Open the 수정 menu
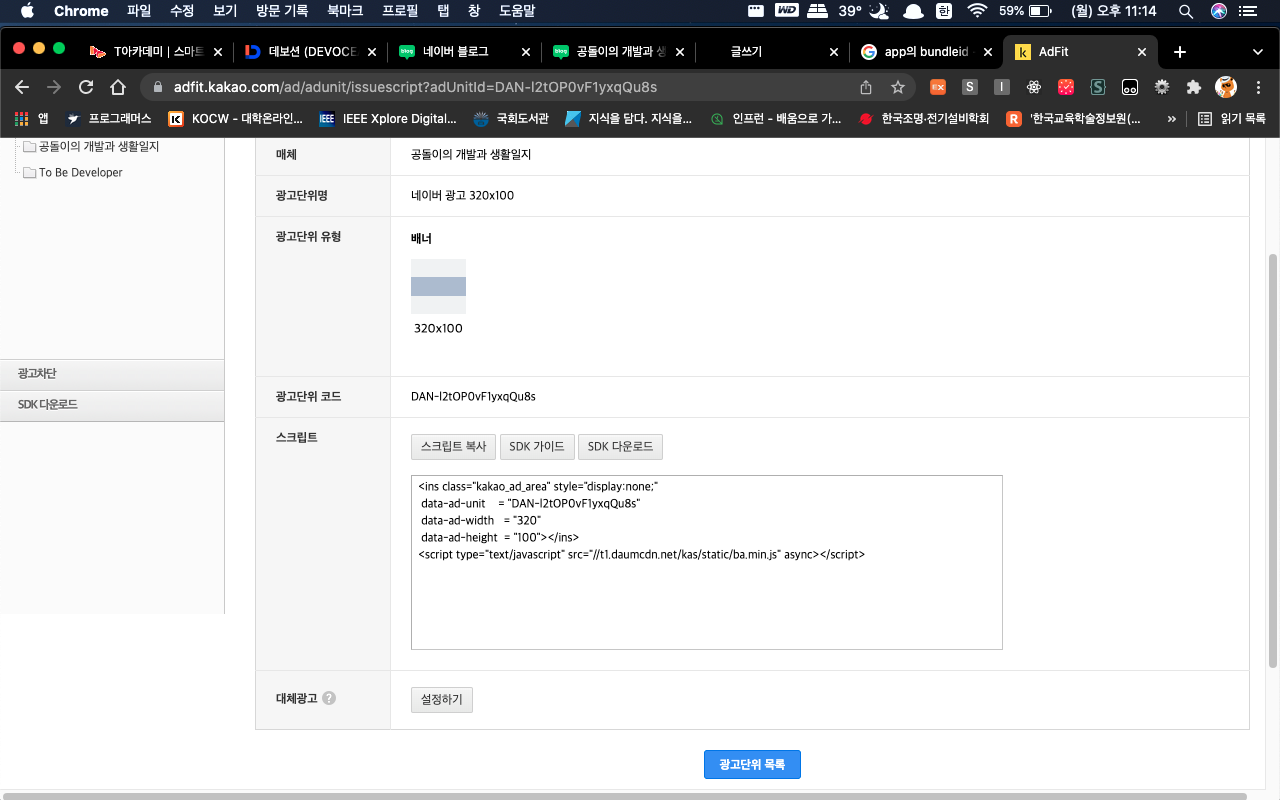Viewport: 1280px width, 800px height. [182, 11]
